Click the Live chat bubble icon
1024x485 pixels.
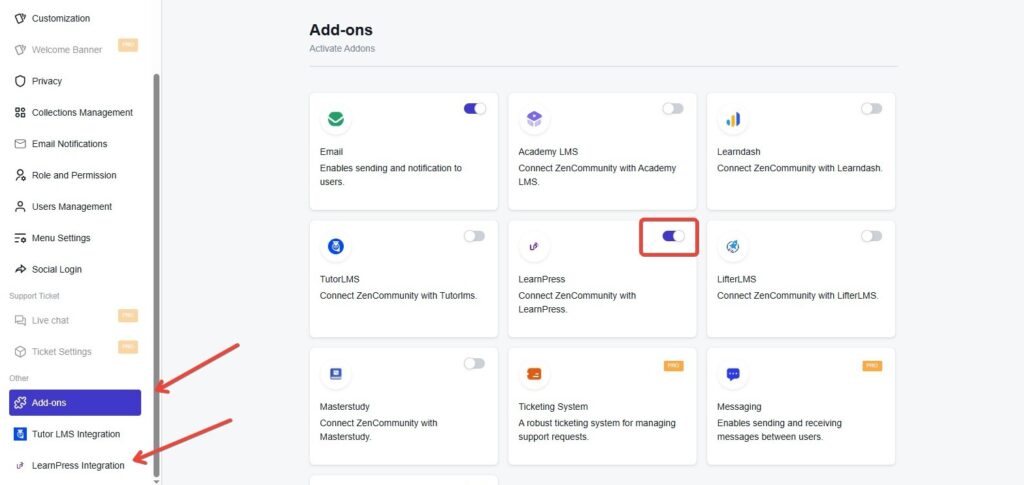tap(20, 320)
